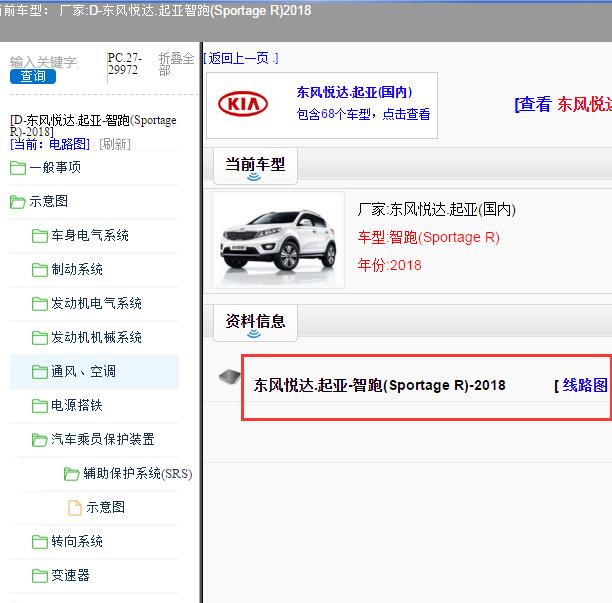Click the open folder icon beside top-level 示意图

[x=18, y=202]
